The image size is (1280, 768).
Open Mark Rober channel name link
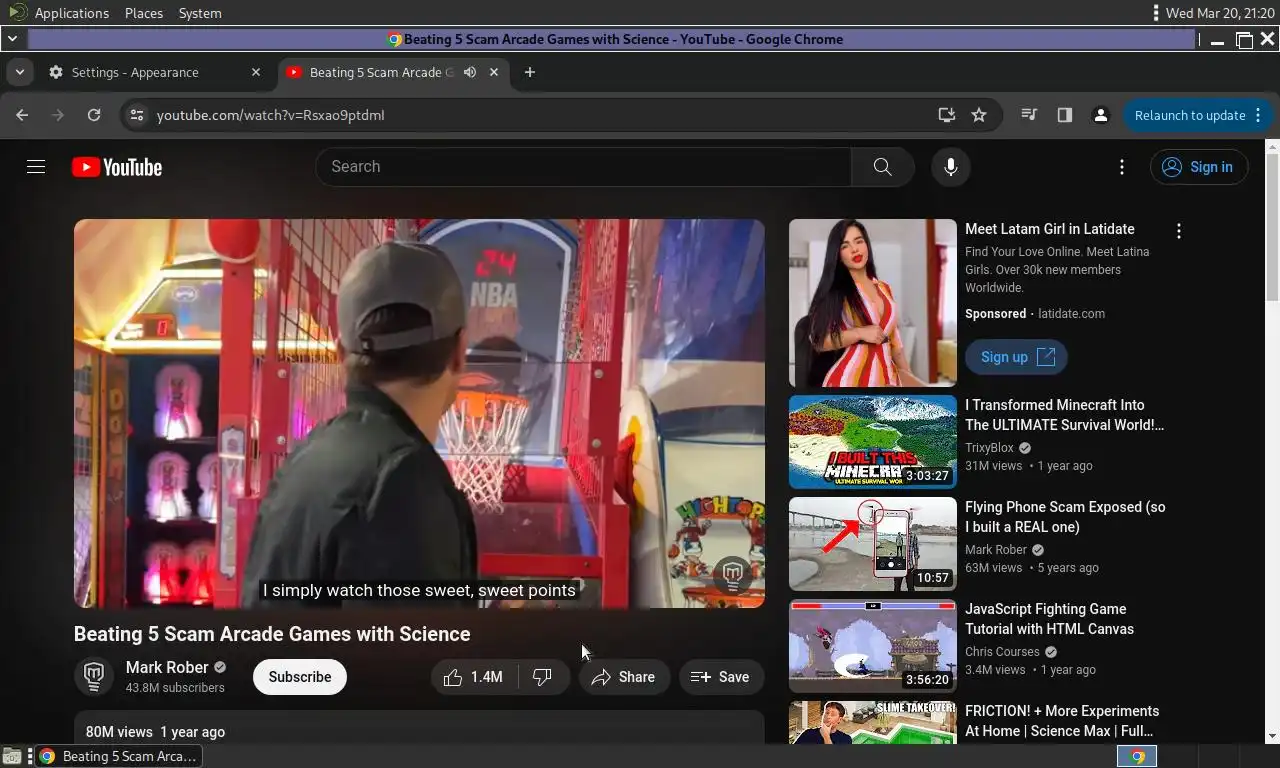click(x=167, y=667)
